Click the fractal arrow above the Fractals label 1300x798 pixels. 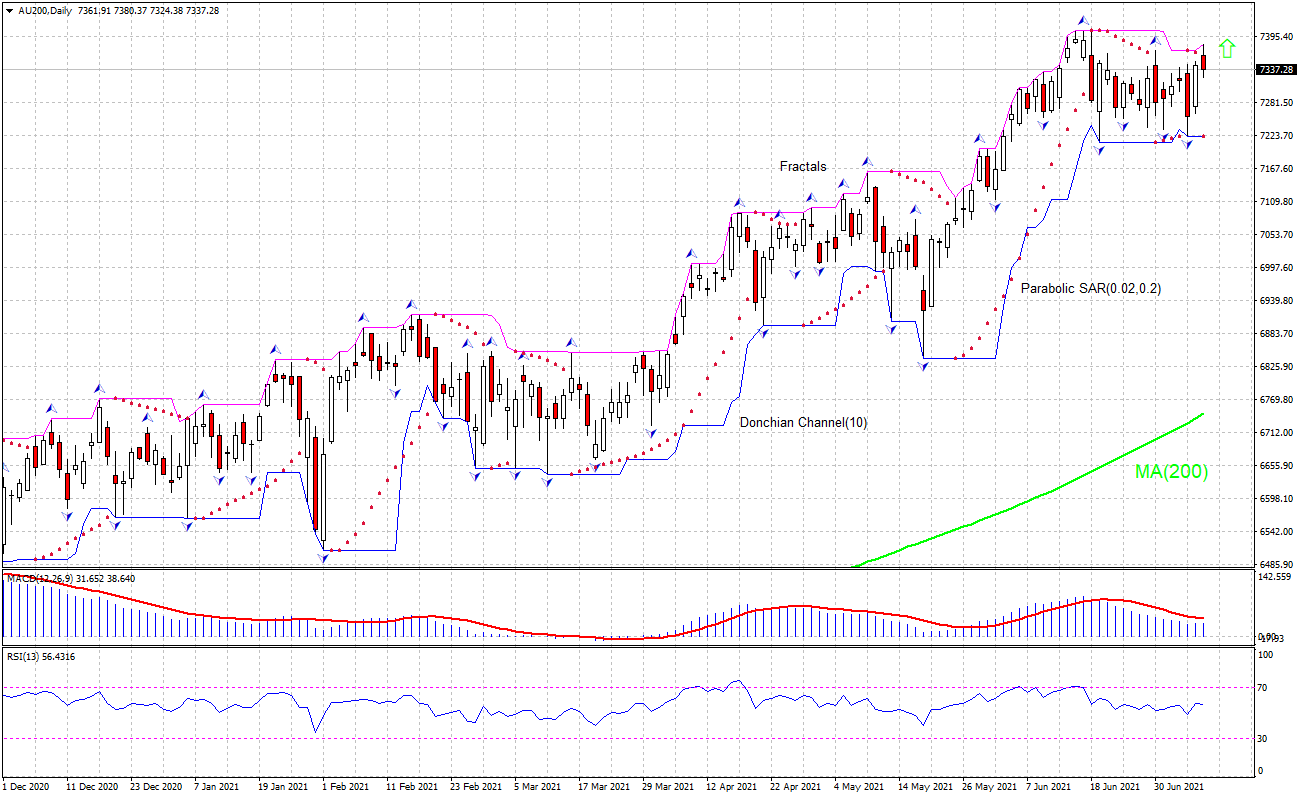867,162
